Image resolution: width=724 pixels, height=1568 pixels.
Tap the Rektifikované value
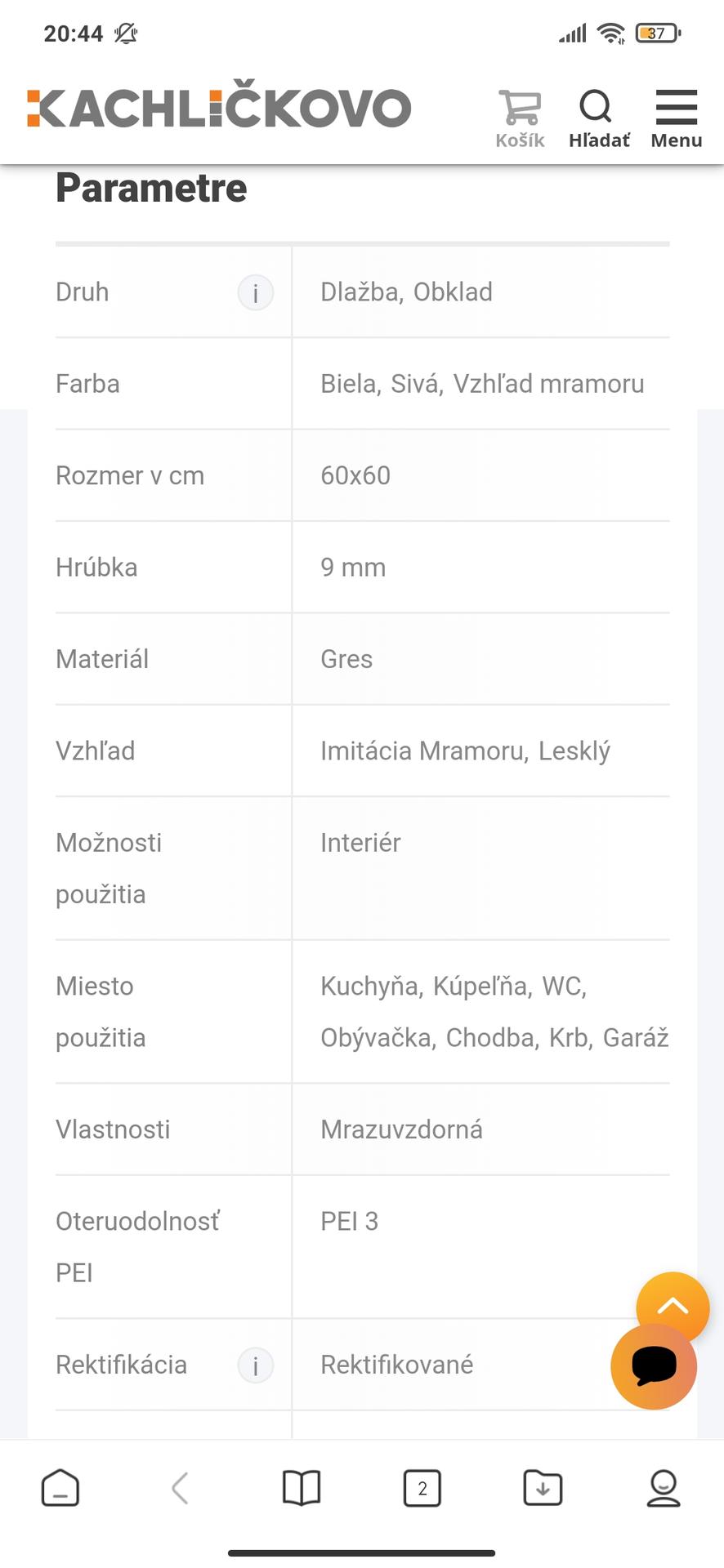396,1365
